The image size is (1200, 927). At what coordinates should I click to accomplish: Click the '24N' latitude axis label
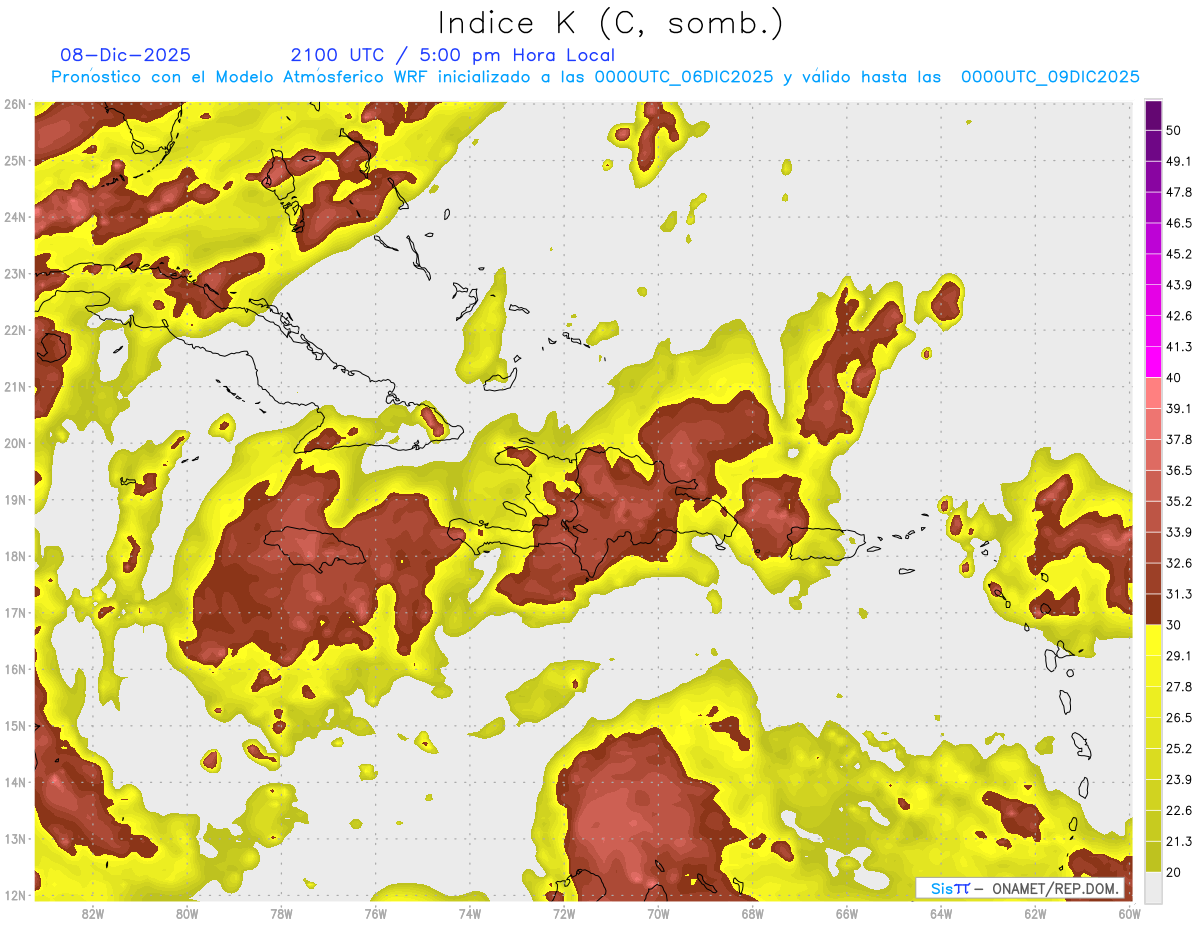pyautogui.click(x=15, y=217)
